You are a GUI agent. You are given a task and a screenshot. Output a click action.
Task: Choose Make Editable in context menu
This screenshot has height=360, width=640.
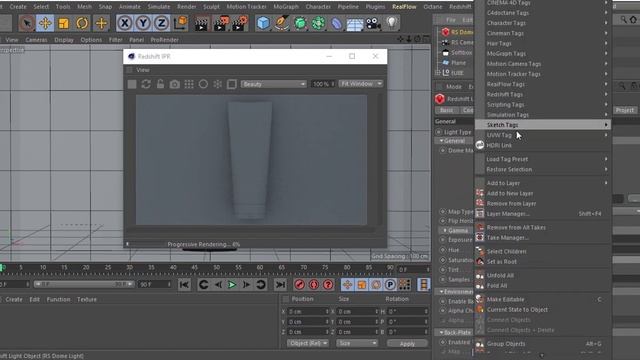(542, 300)
